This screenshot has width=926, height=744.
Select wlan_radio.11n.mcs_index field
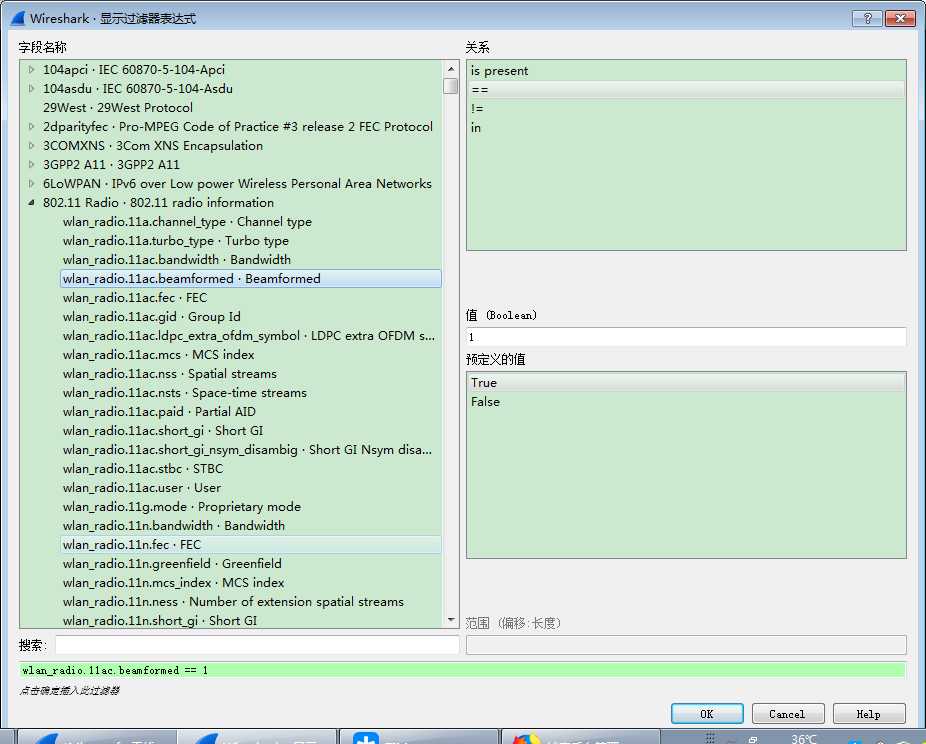pos(173,583)
